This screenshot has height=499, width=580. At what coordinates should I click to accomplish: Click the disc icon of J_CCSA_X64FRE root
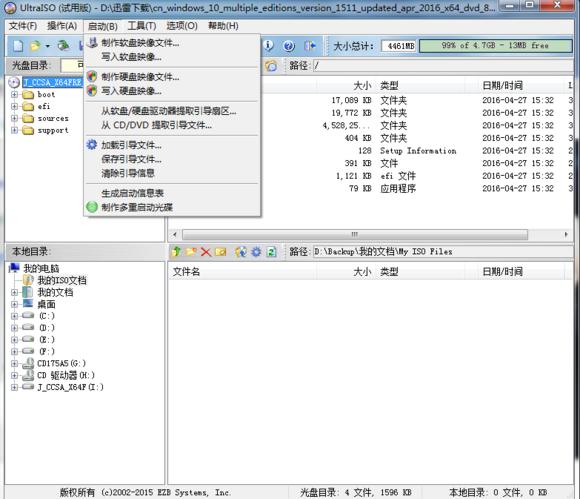(x=14, y=82)
